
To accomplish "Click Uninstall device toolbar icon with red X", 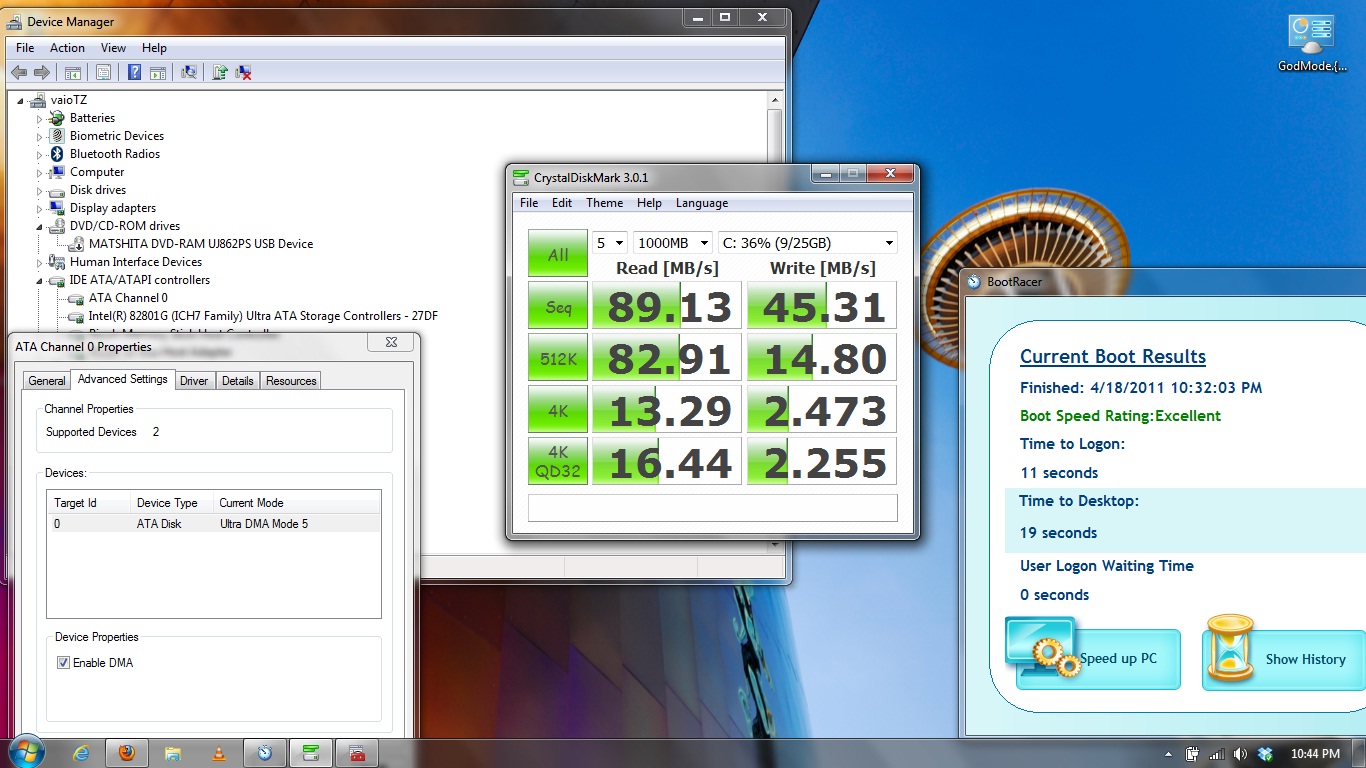I will pyautogui.click(x=243, y=72).
